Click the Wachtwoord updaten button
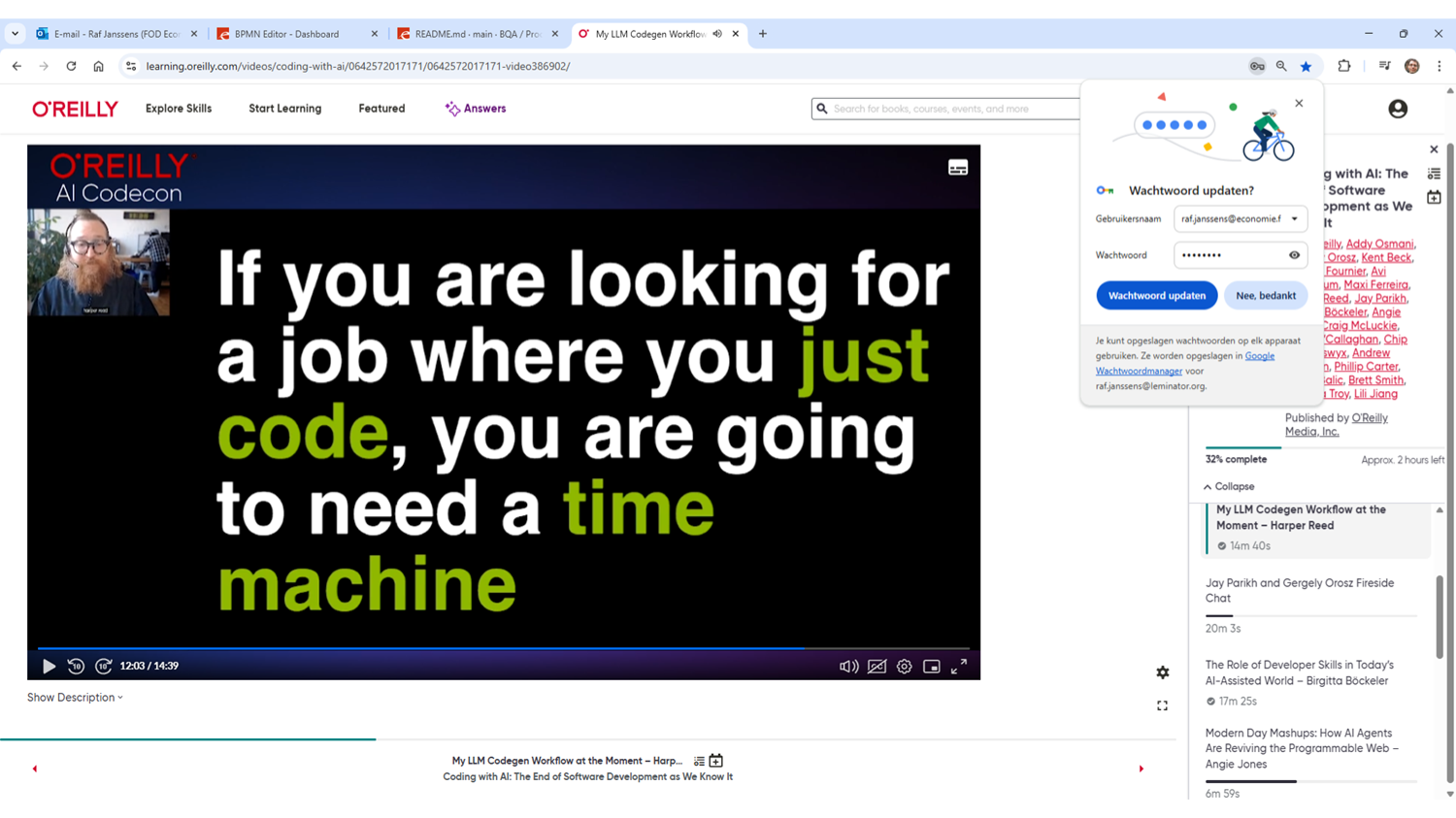 tap(1156, 295)
